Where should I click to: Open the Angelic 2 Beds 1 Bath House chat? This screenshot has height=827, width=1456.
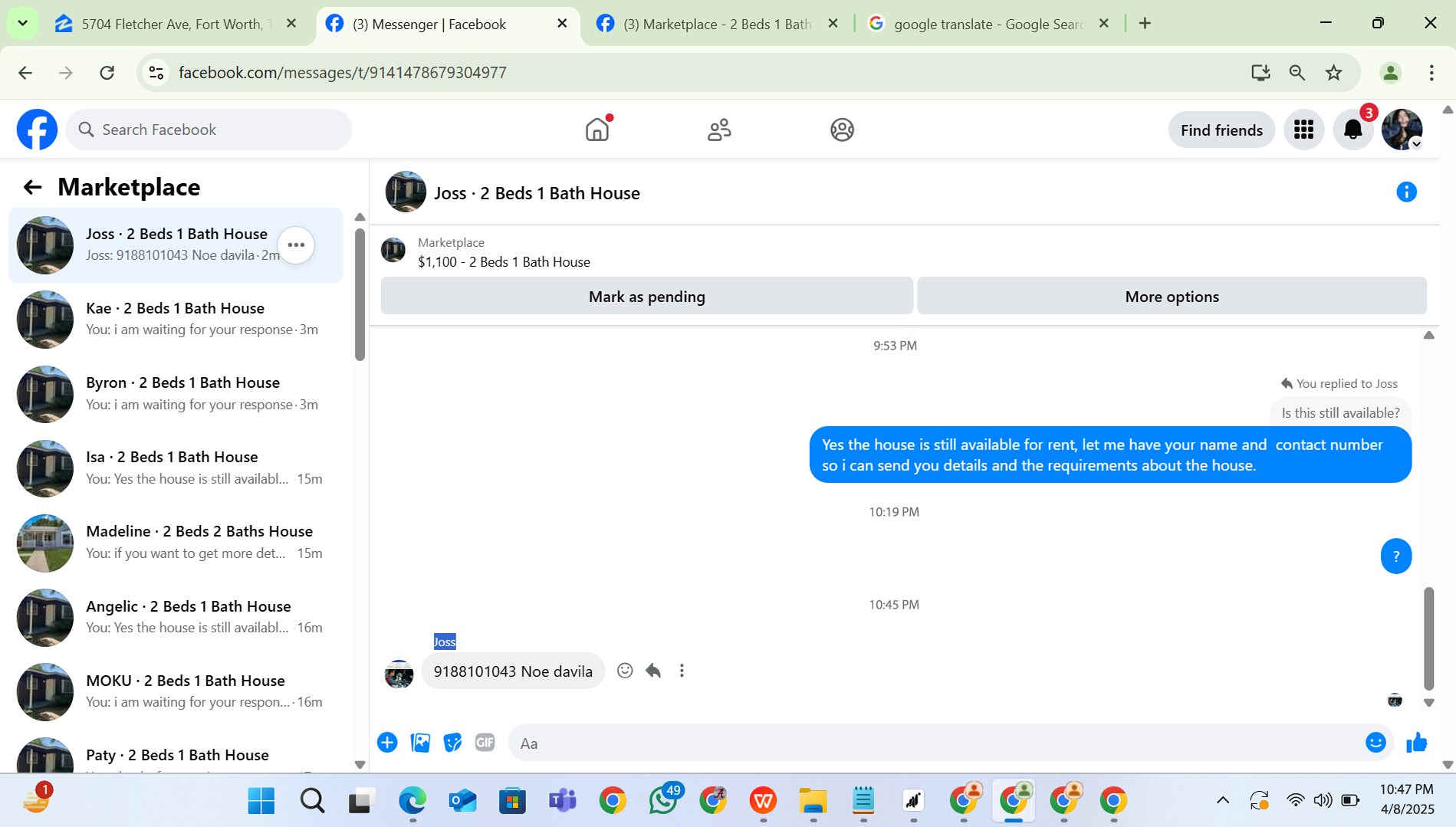tap(176, 617)
